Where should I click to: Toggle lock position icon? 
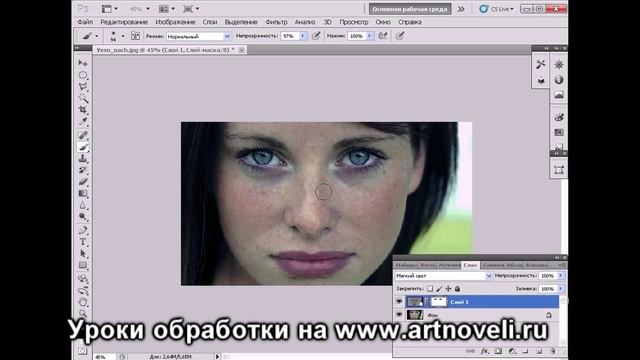pyautogui.click(x=448, y=289)
